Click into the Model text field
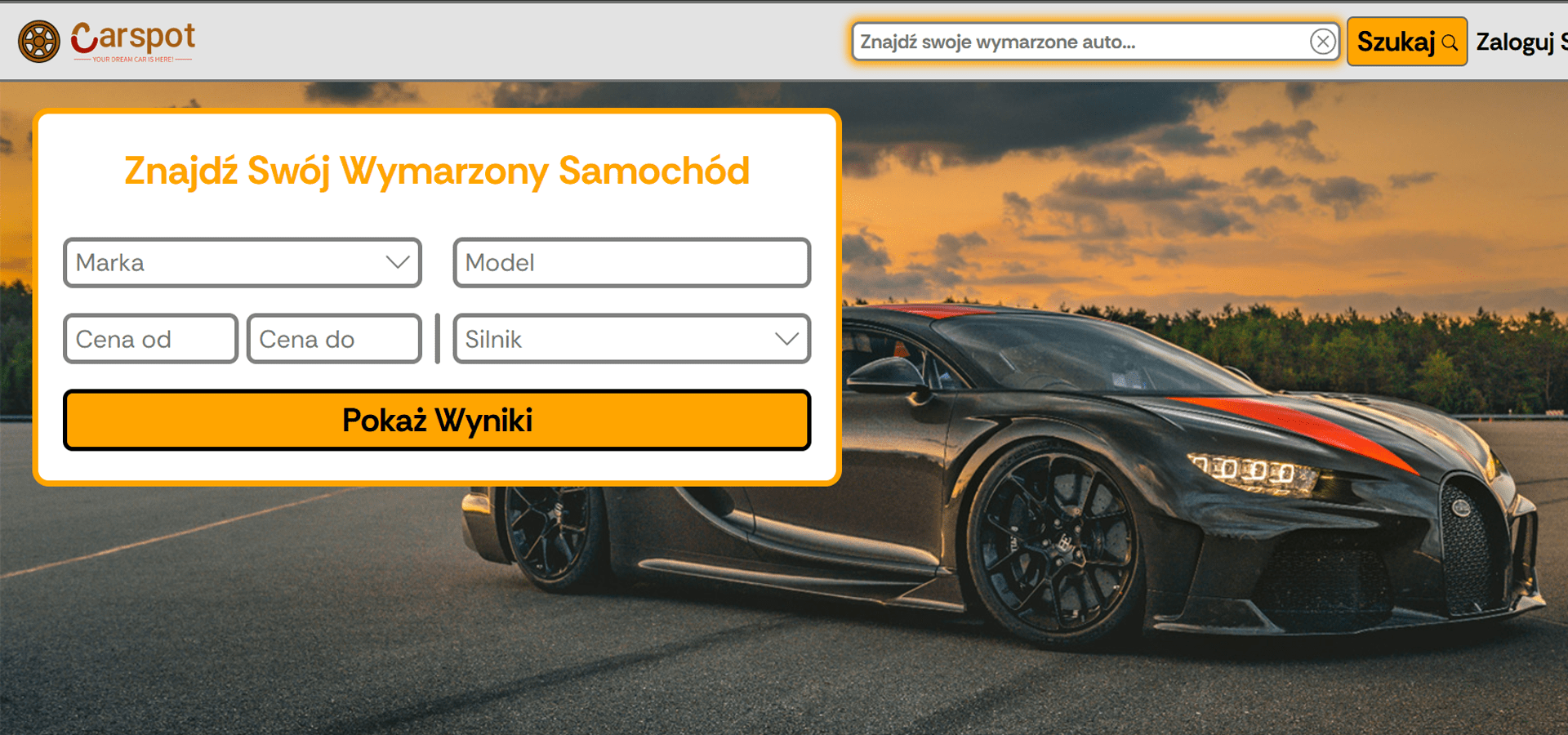Viewport: 1568px width, 735px height. pyautogui.click(x=632, y=263)
